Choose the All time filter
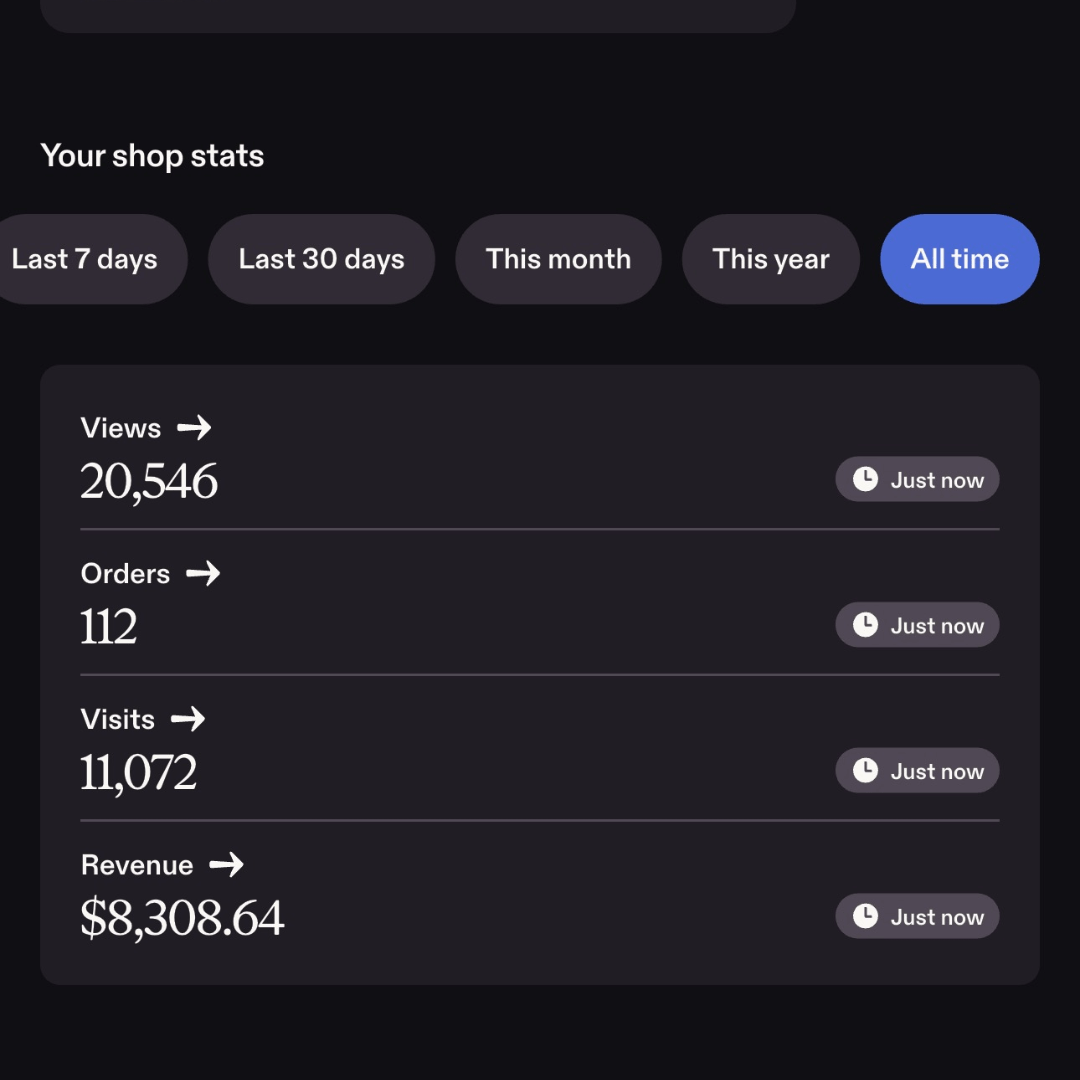 (960, 259)
